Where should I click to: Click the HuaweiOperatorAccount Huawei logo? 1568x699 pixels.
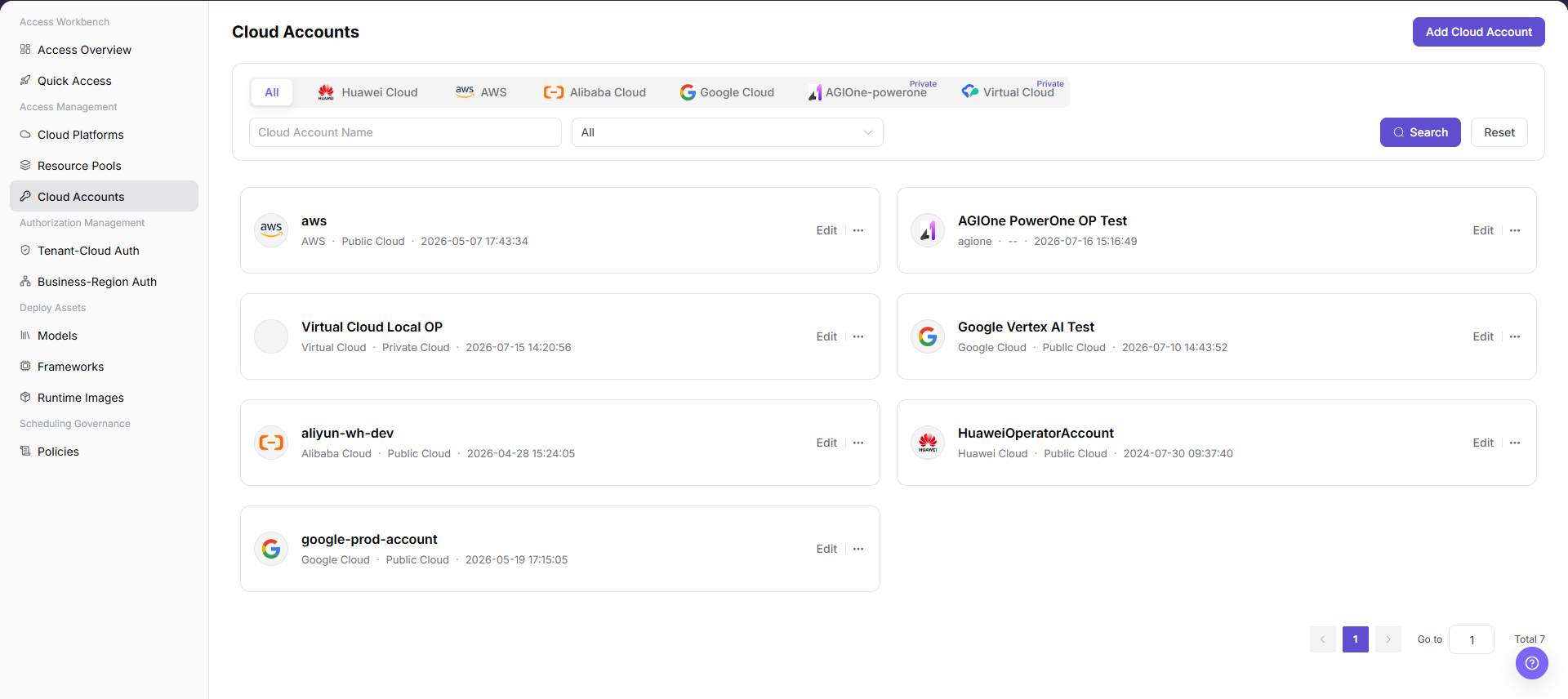[x=928, y=443]
